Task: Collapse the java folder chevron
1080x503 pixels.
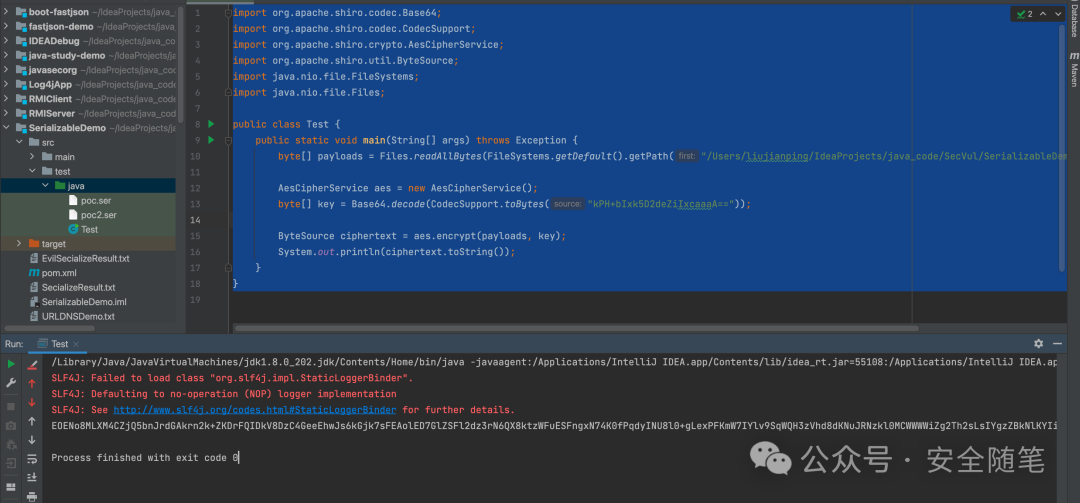Action: (x=45, y=185)
